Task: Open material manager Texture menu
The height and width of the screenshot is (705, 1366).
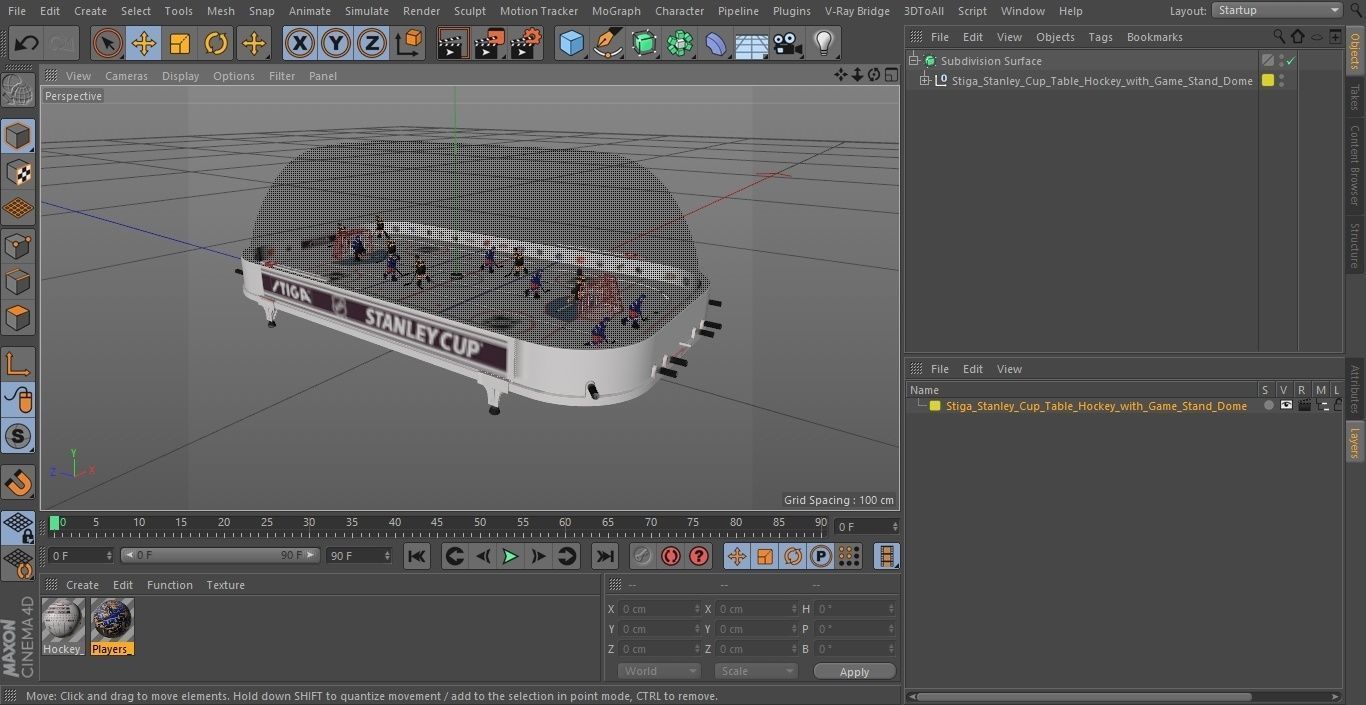Action: coord(225,585)
